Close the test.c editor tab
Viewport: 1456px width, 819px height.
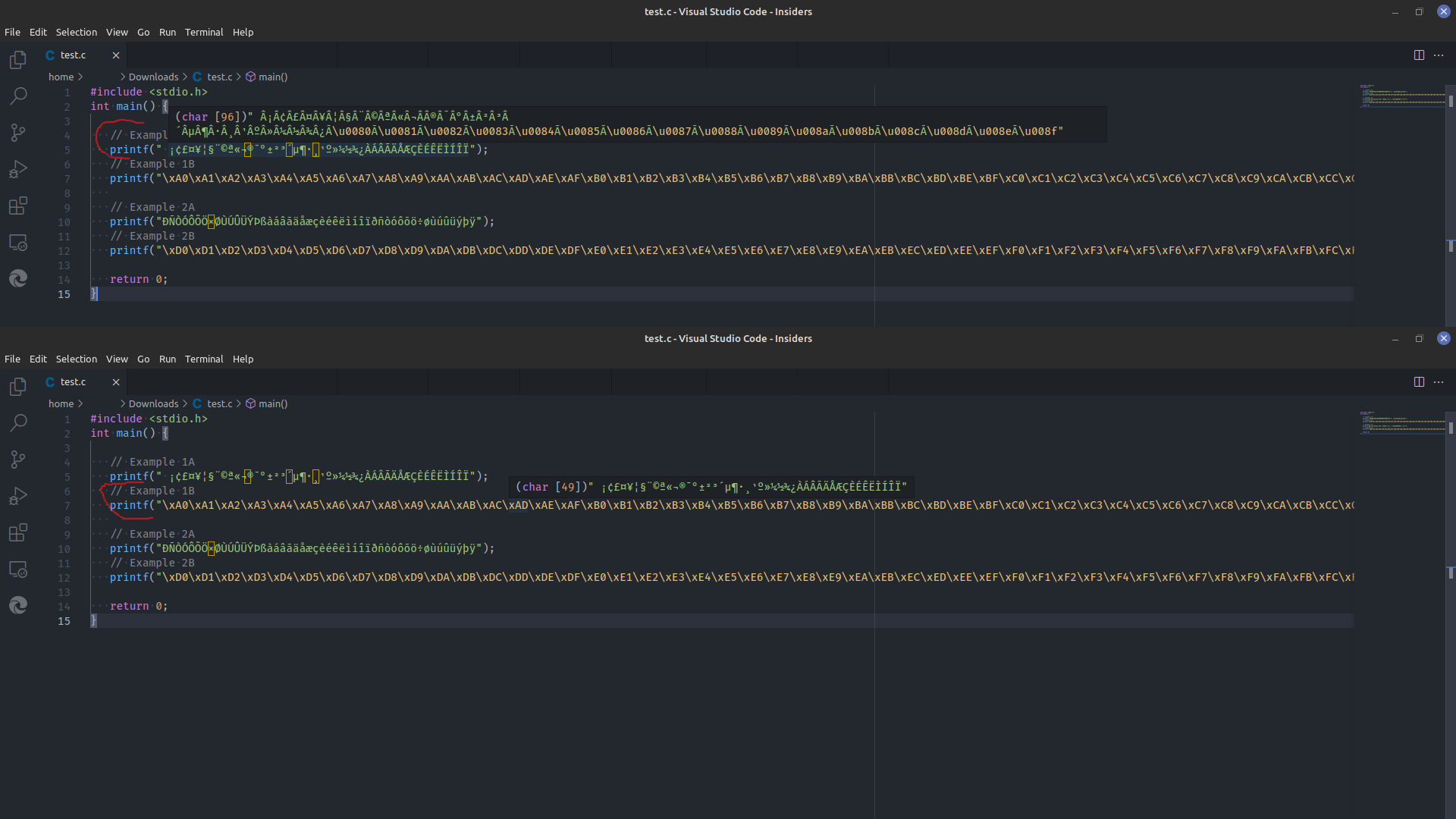[116, 55]
